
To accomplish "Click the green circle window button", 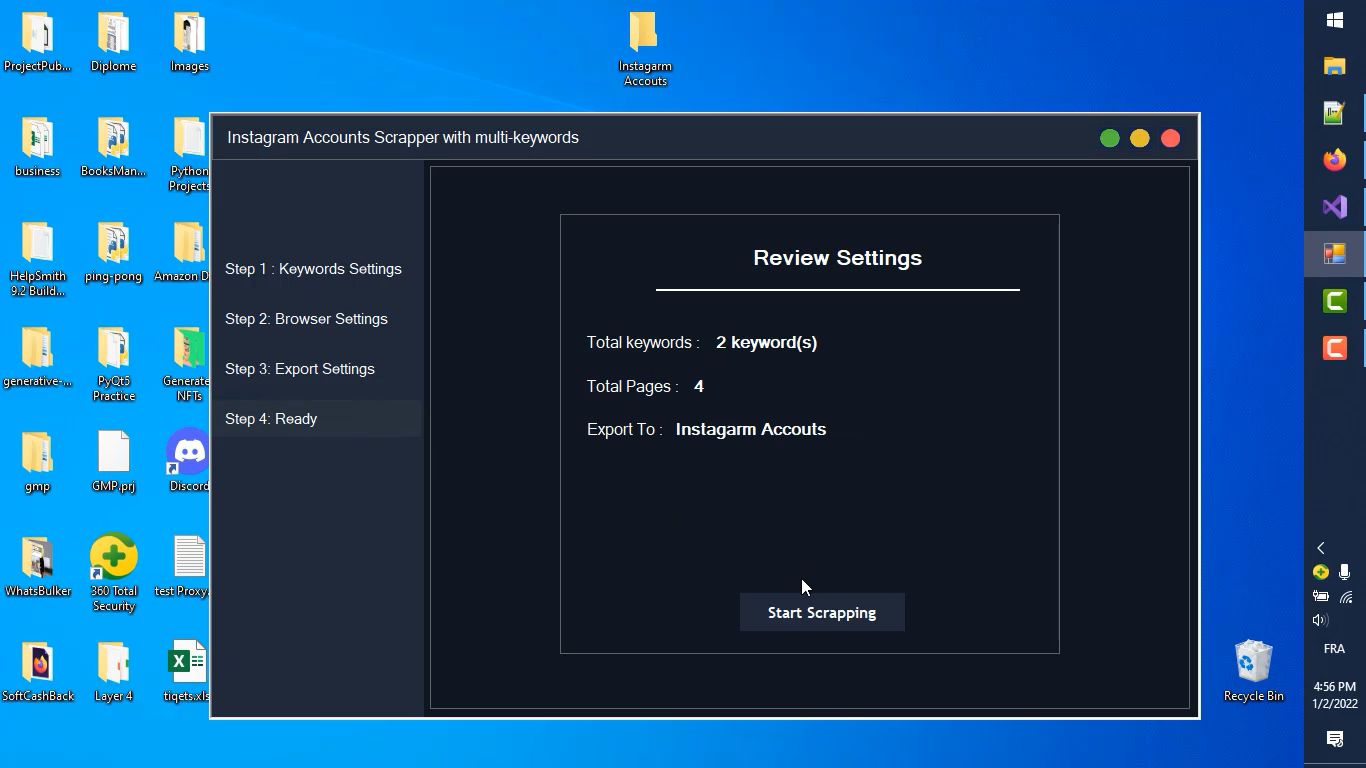I will coord(1109,139).
